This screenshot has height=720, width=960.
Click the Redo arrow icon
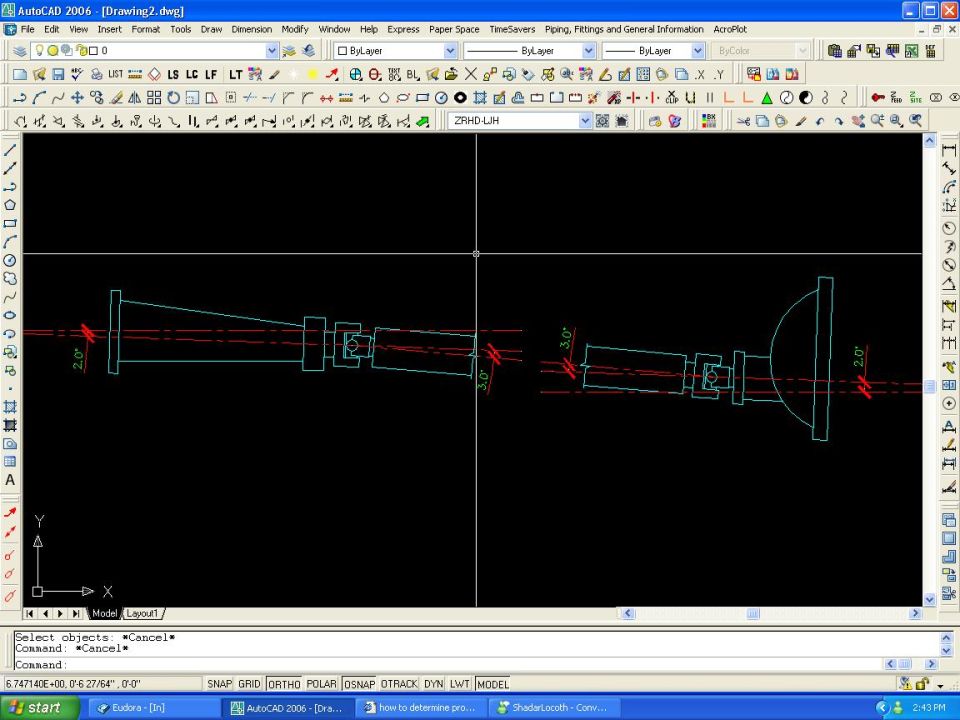point(839,121)
